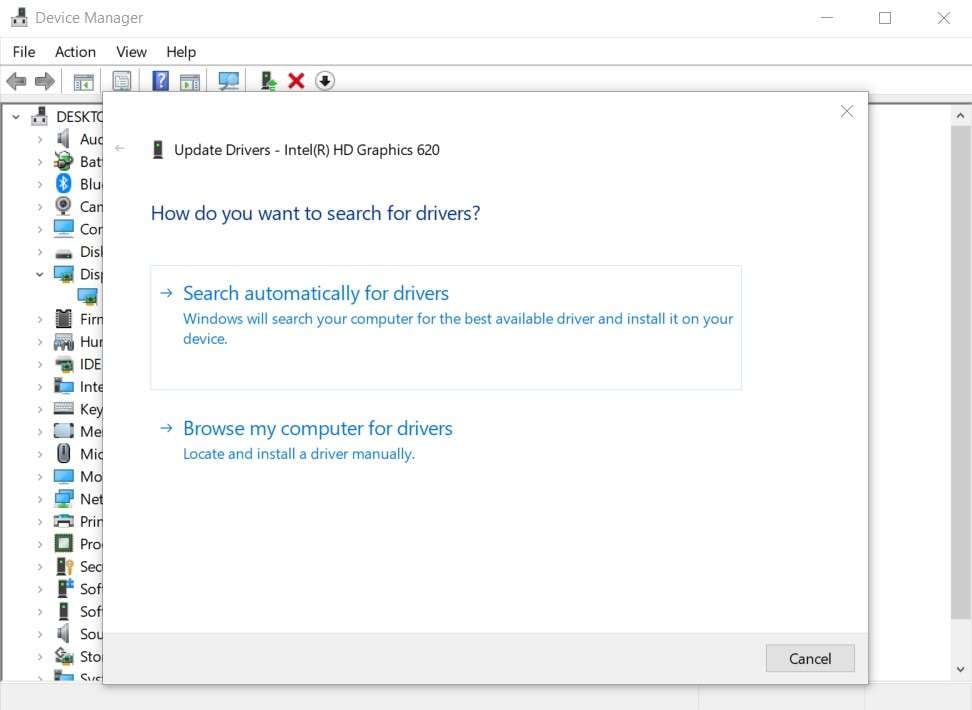
Task: Expand the Network adapters chevron
Action: [40, 499]
